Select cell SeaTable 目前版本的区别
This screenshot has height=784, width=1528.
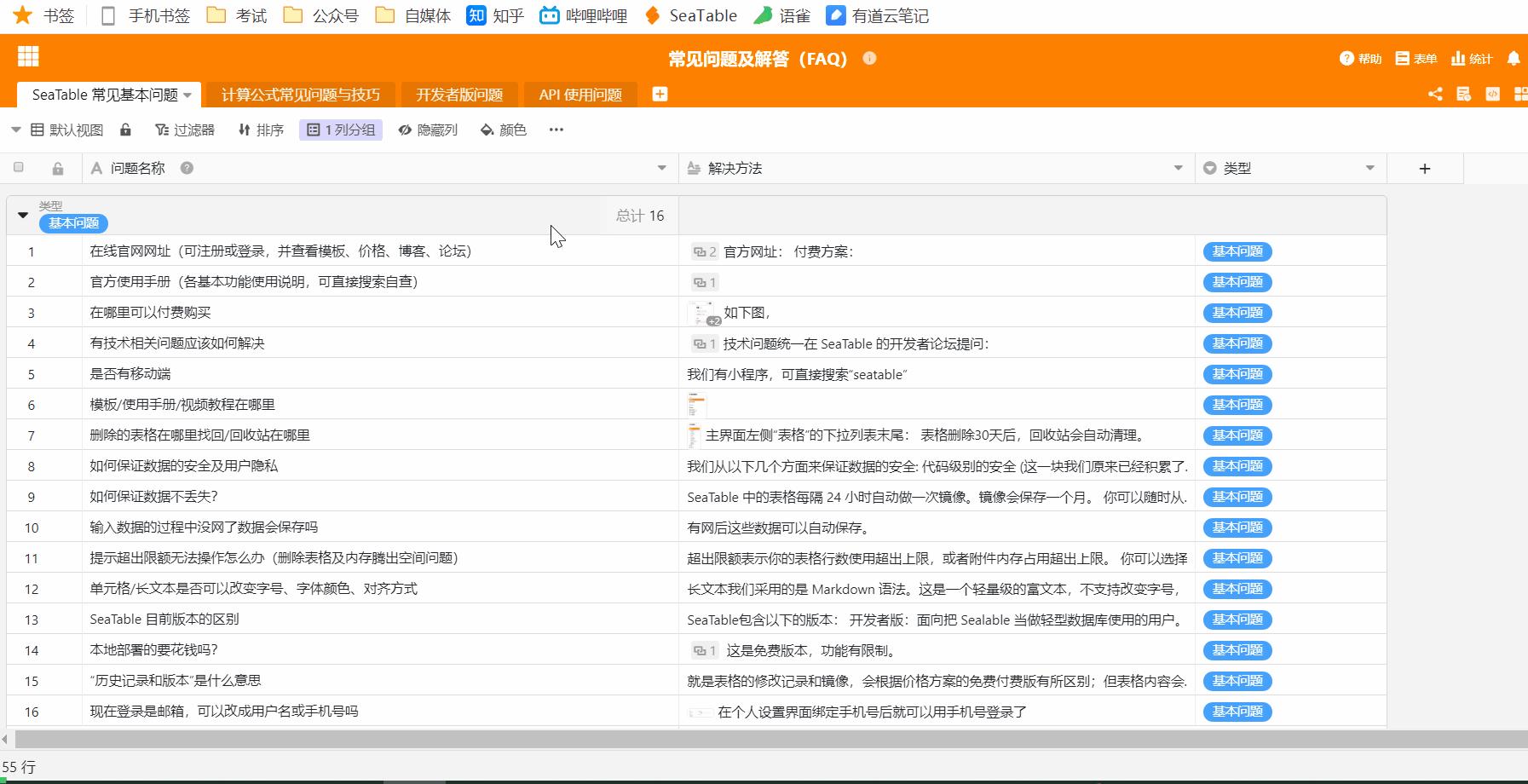coord(381,620)
